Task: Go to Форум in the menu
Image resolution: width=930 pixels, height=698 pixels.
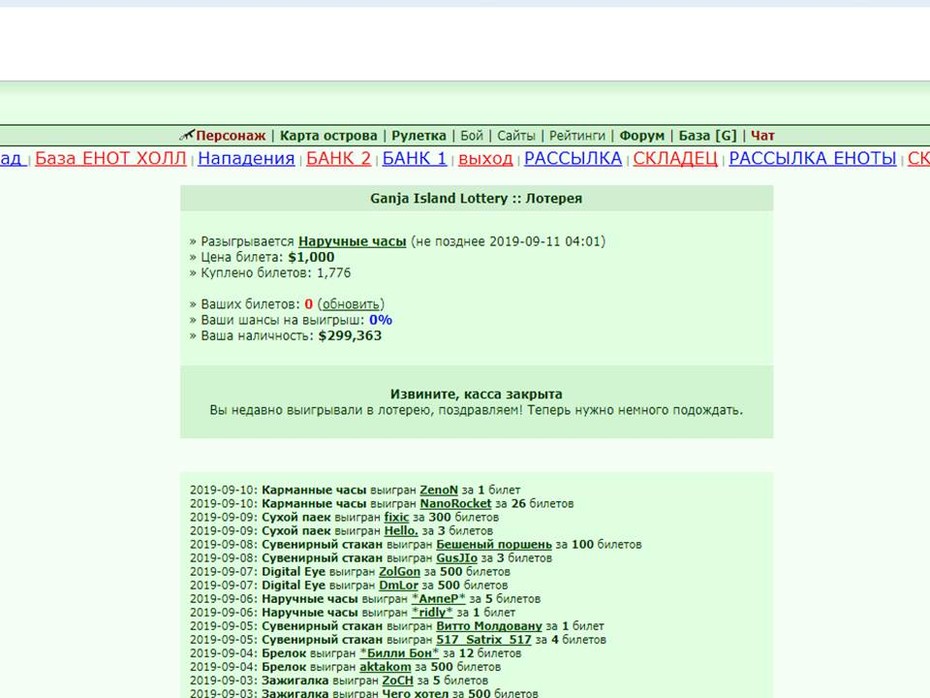Action: tap(642, 136)
